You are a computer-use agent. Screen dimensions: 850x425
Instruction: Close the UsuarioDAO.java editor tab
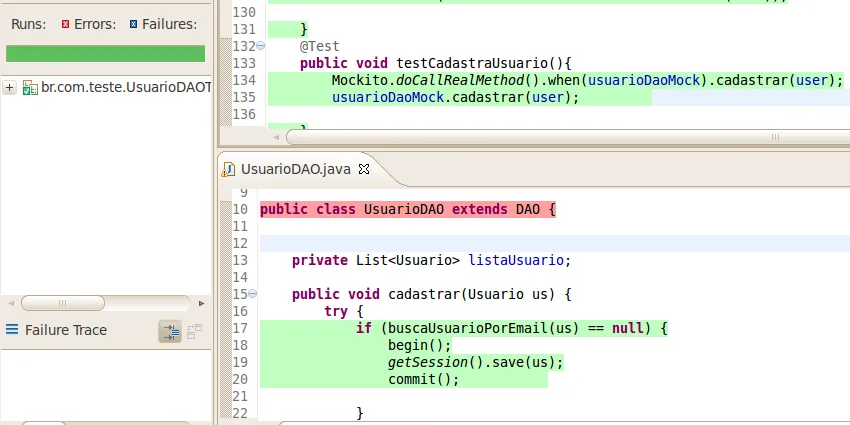(x=364, y=169)
